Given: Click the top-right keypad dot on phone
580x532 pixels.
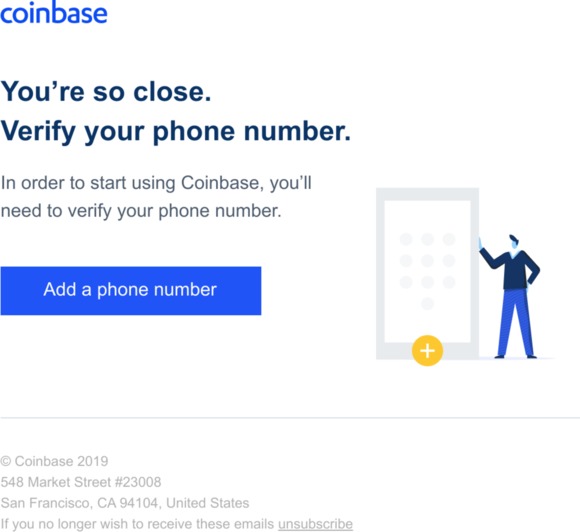Looking at the screenshot, I should coord(449,239).
